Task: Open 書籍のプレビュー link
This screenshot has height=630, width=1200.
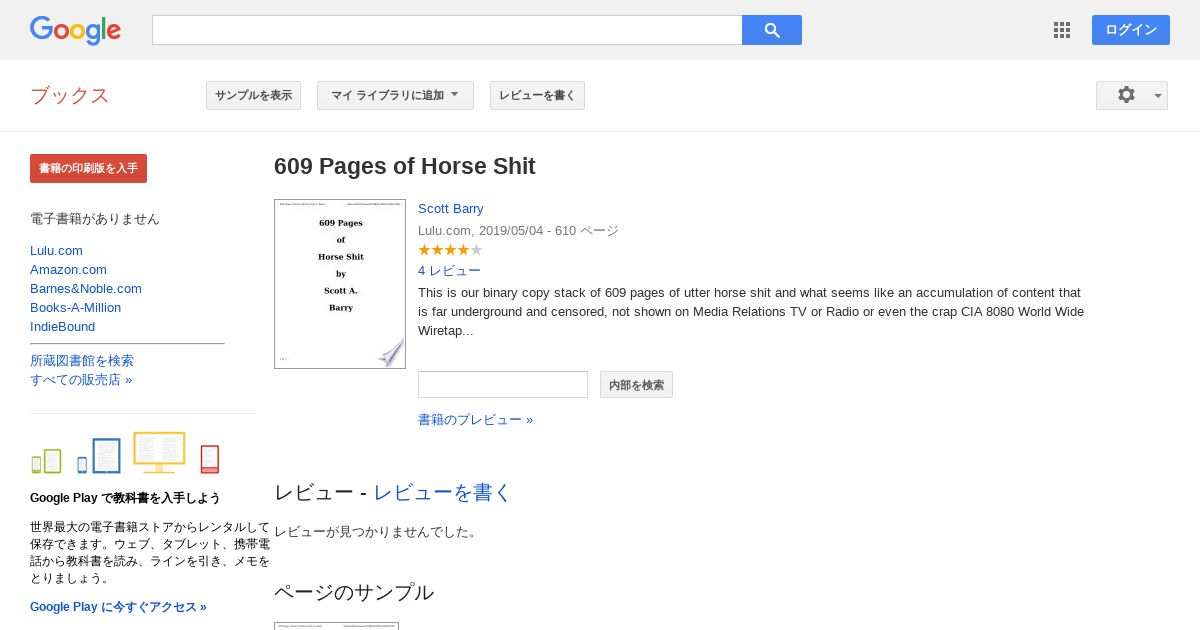Action: [475, 420]
